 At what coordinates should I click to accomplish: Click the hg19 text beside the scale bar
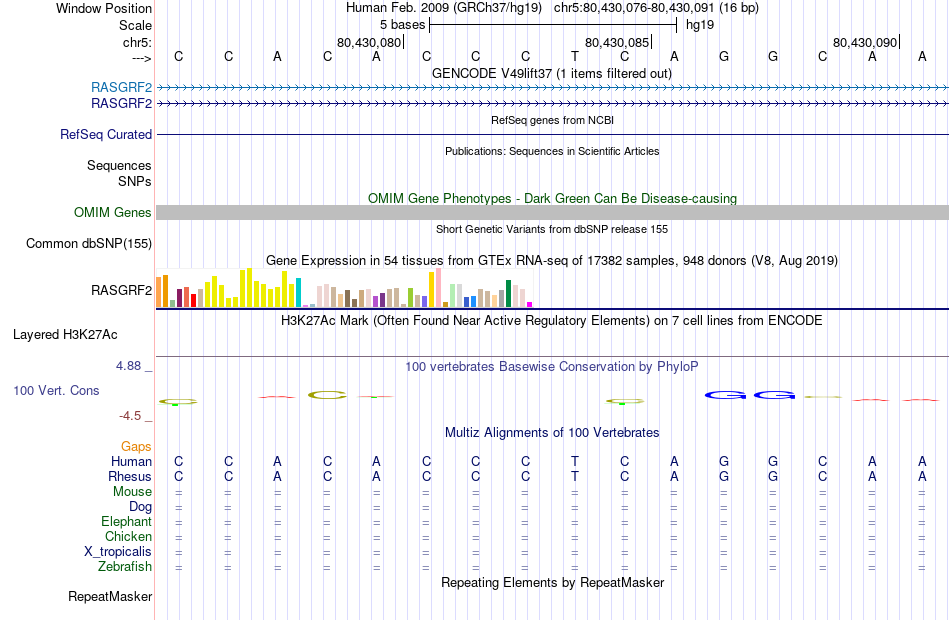coord(700,25)
